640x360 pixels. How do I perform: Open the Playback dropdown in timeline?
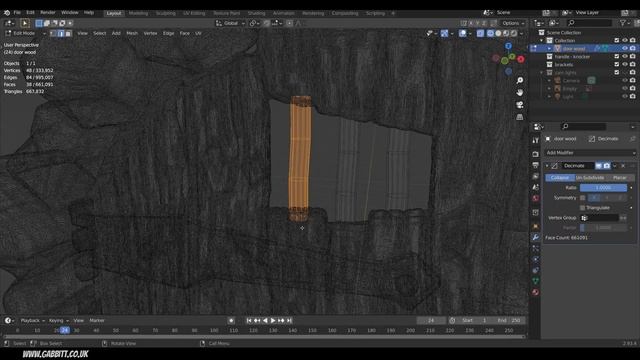pyautogui.click(x=32, y=321)
